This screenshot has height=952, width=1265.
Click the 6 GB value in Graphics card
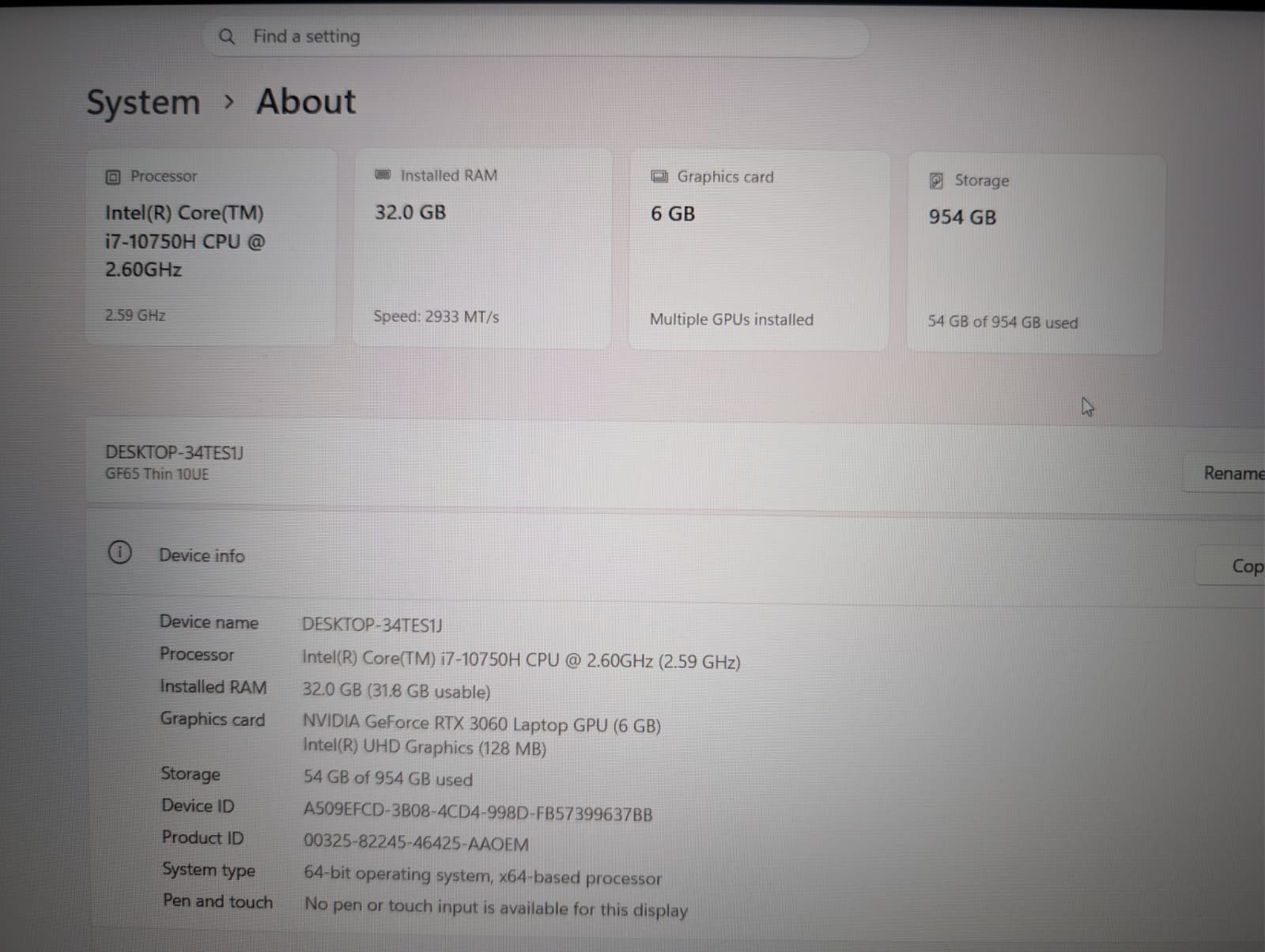pyautogui.click(x=673, y=214)
